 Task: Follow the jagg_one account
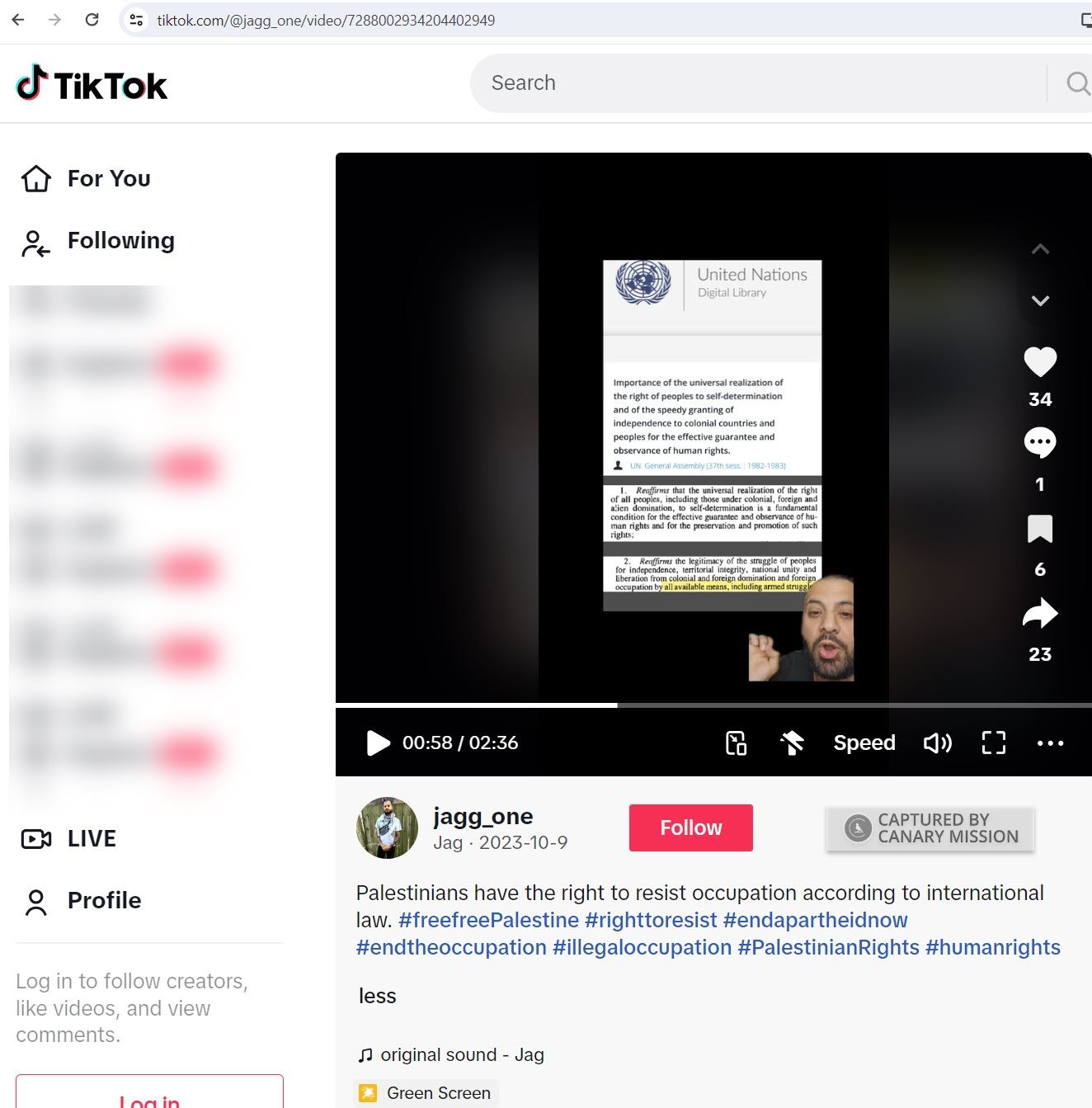click(690, 827)
